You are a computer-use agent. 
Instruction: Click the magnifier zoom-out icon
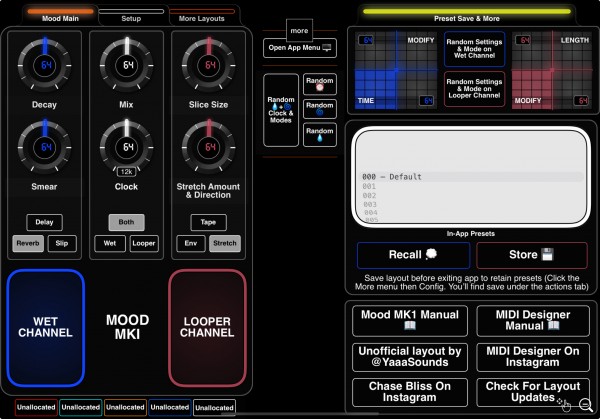pos(586,405)
